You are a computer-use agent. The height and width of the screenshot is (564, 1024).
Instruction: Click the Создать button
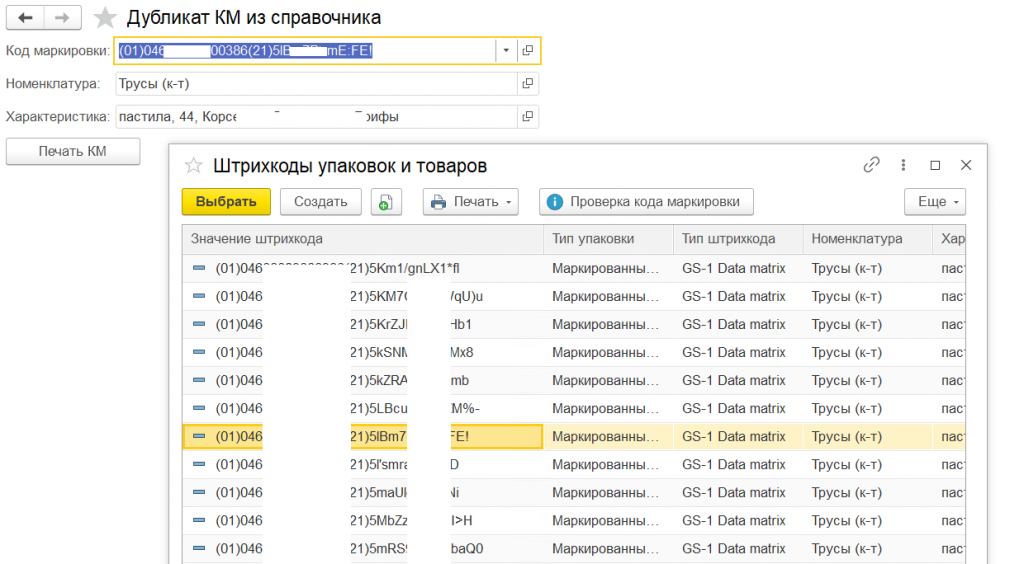320,202
